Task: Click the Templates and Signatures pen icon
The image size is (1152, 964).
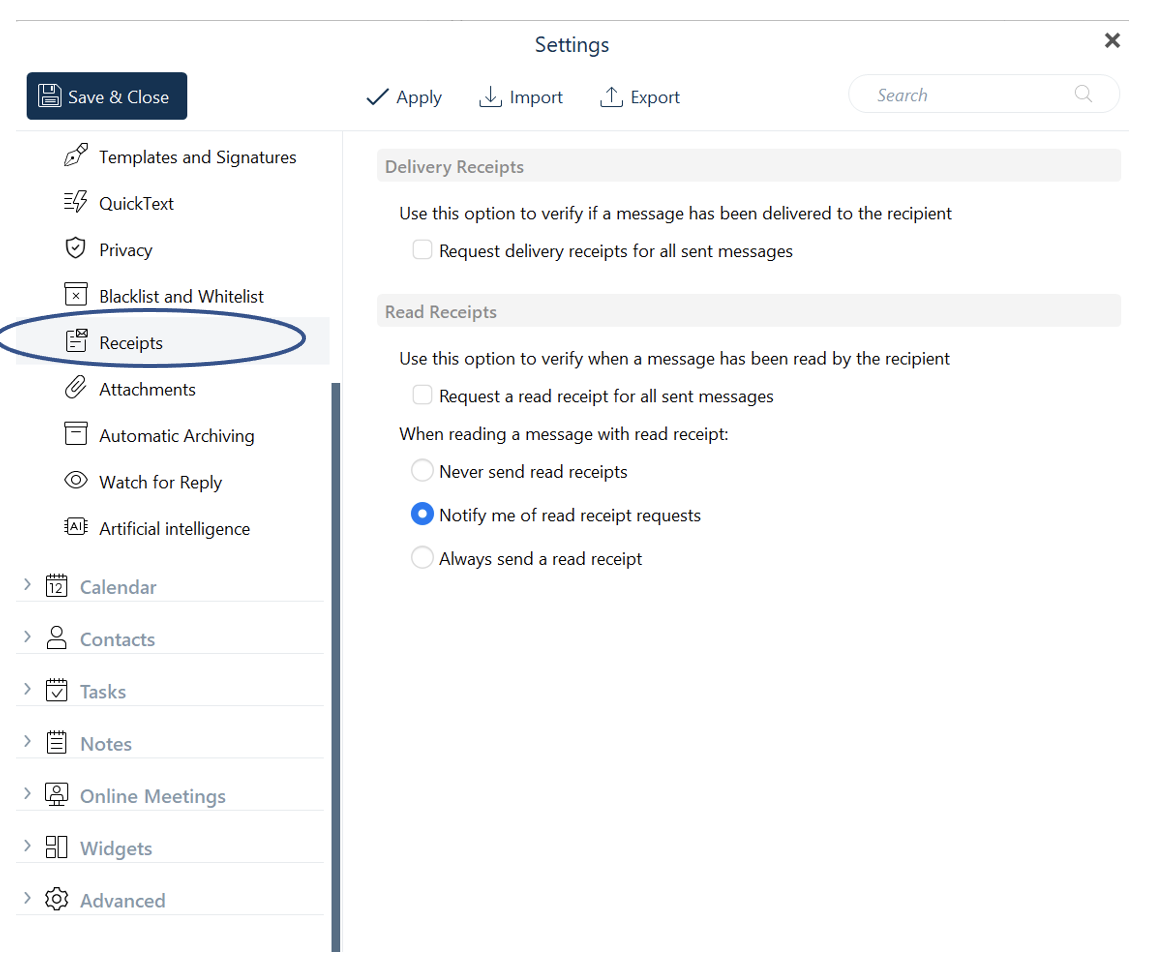Action: [x=76, y=156]
